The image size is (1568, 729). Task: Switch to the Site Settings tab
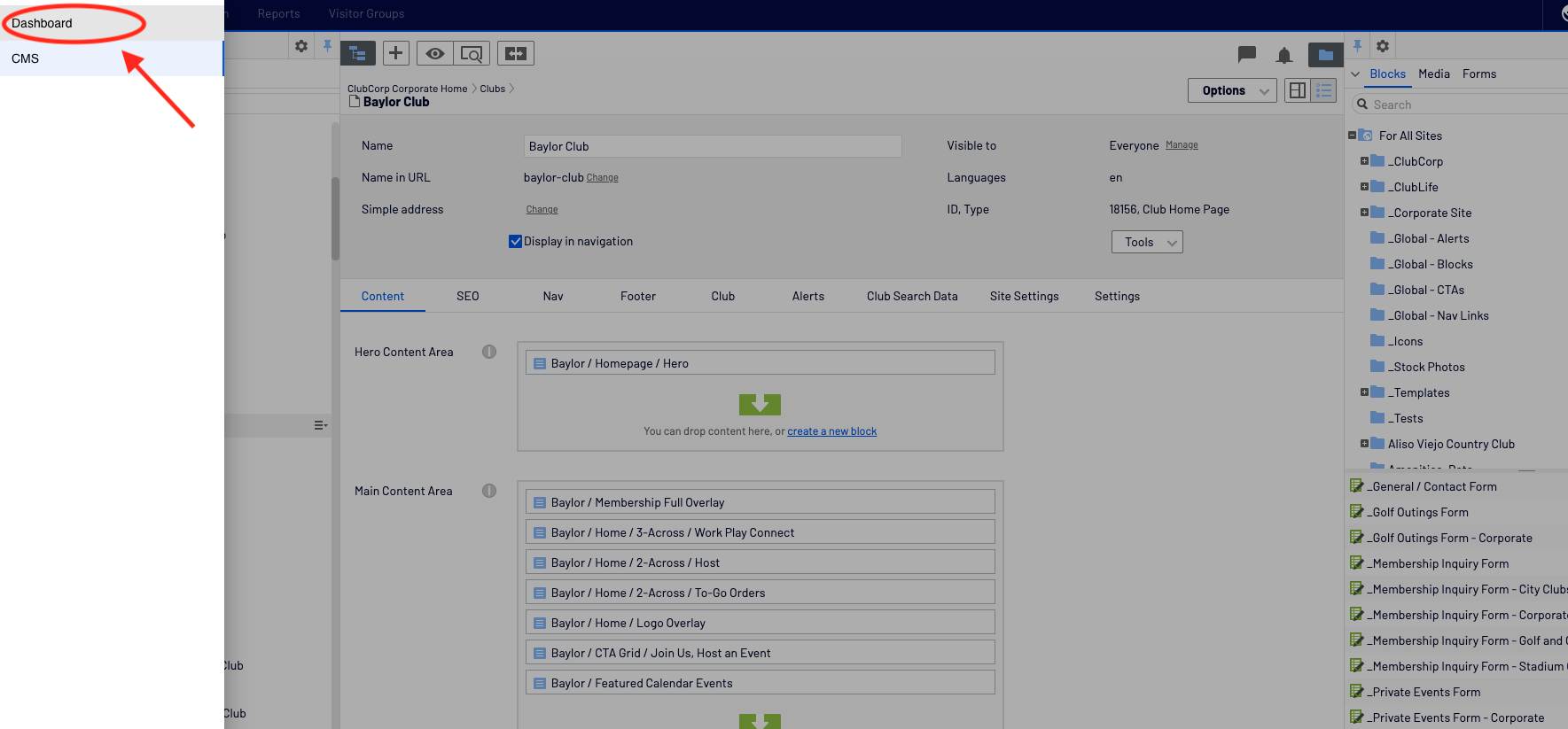(x=1024, y=296)
